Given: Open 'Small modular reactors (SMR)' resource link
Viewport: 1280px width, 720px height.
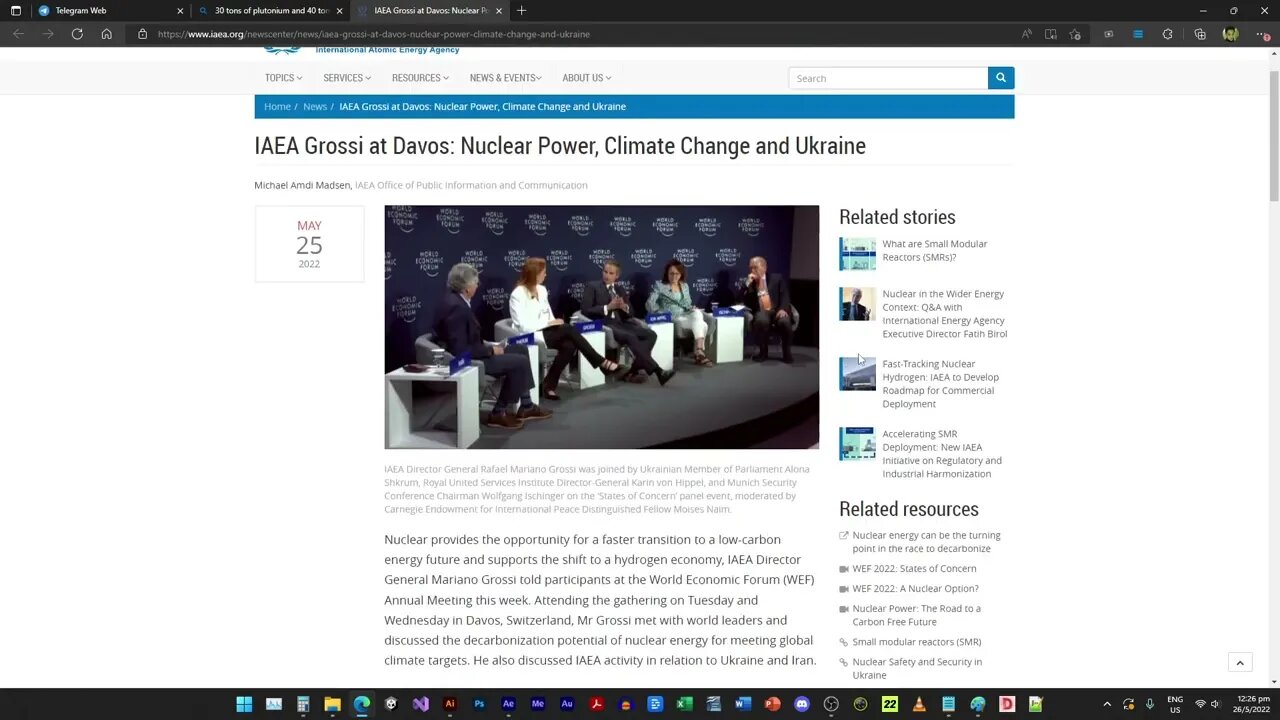Looking at the screenshot, I should (916, 642).
